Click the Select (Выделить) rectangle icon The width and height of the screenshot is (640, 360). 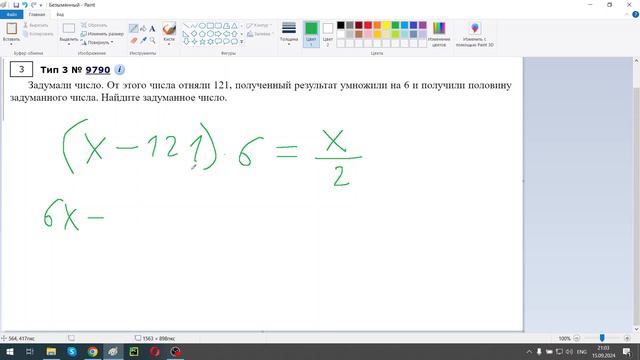[x=69, y=28]
